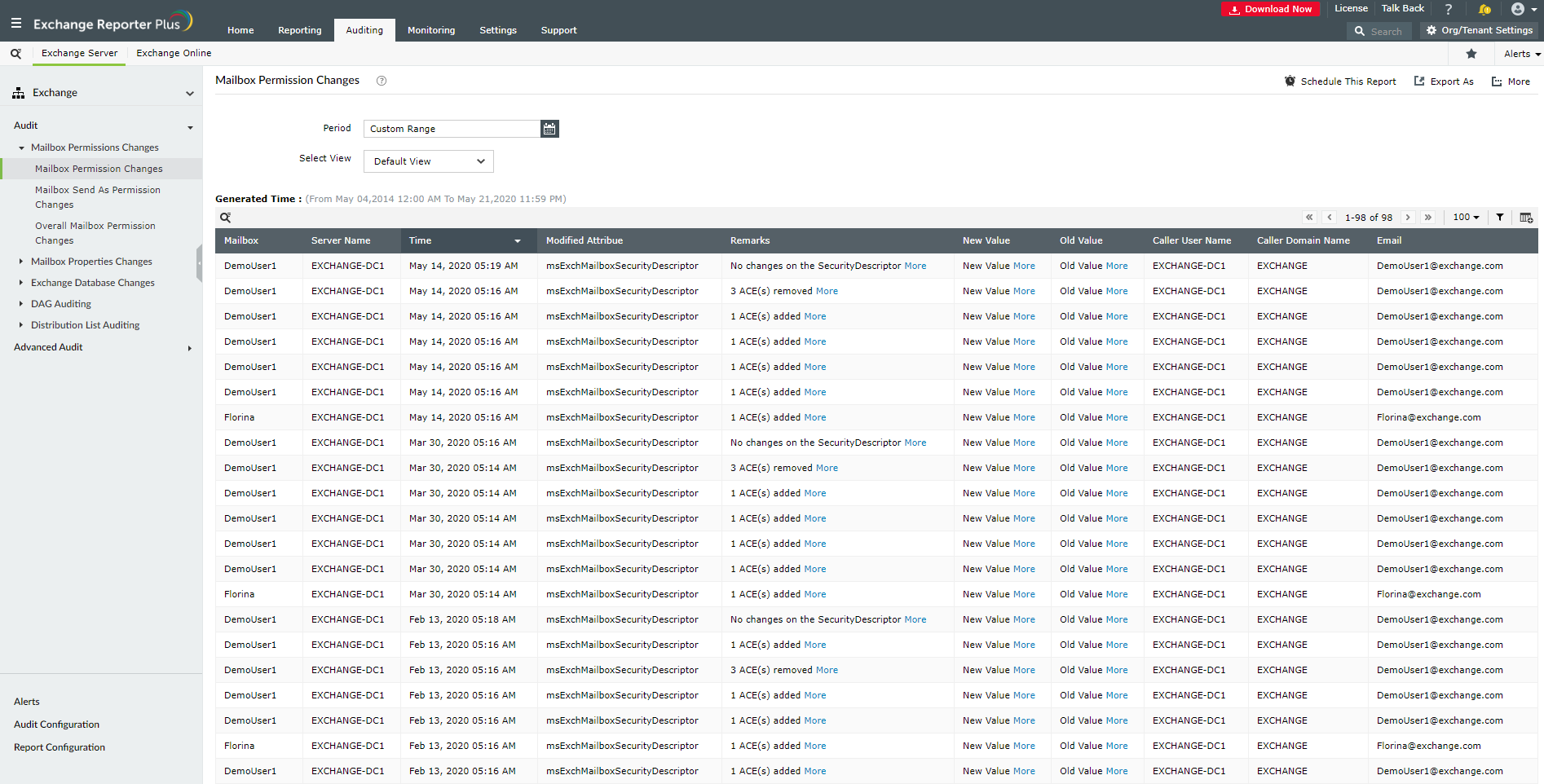This screenshot has height=784, width=1544.
Task: Go to the last page of results
Action: (1427, 218)
